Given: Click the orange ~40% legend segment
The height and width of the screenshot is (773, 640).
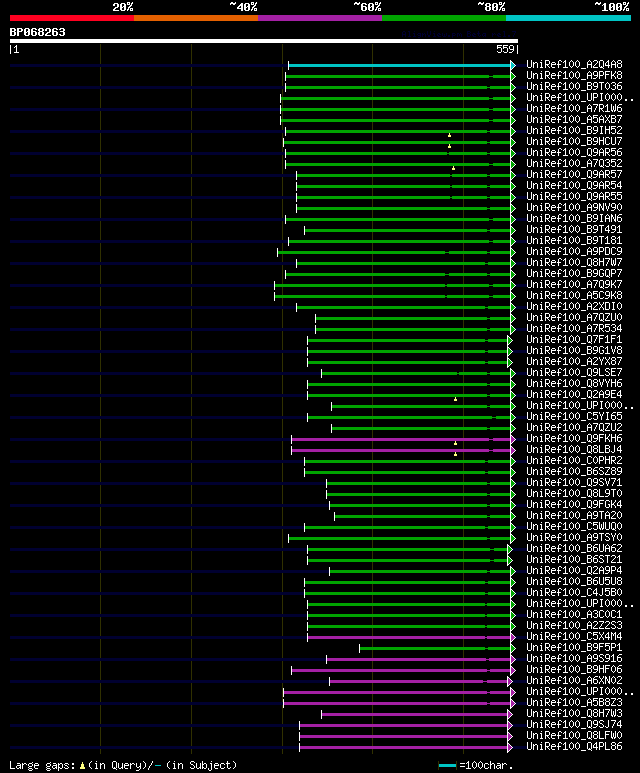Looking at the screenshot, I should [x=196, y=18].
